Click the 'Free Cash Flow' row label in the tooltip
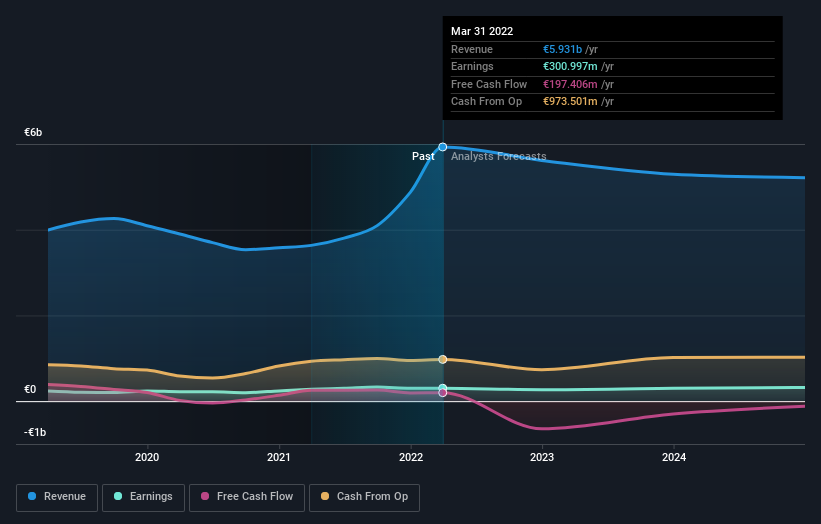 pyautogui.click(x=489, y=84)
